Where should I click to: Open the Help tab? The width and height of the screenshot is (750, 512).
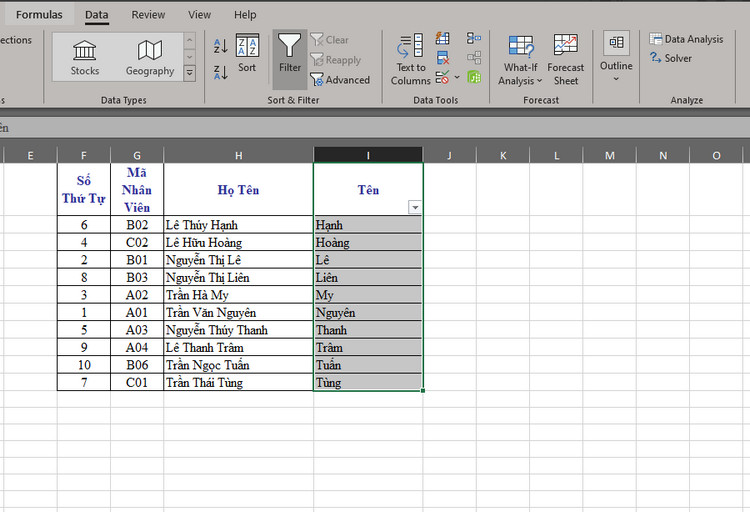click(245, 15)
